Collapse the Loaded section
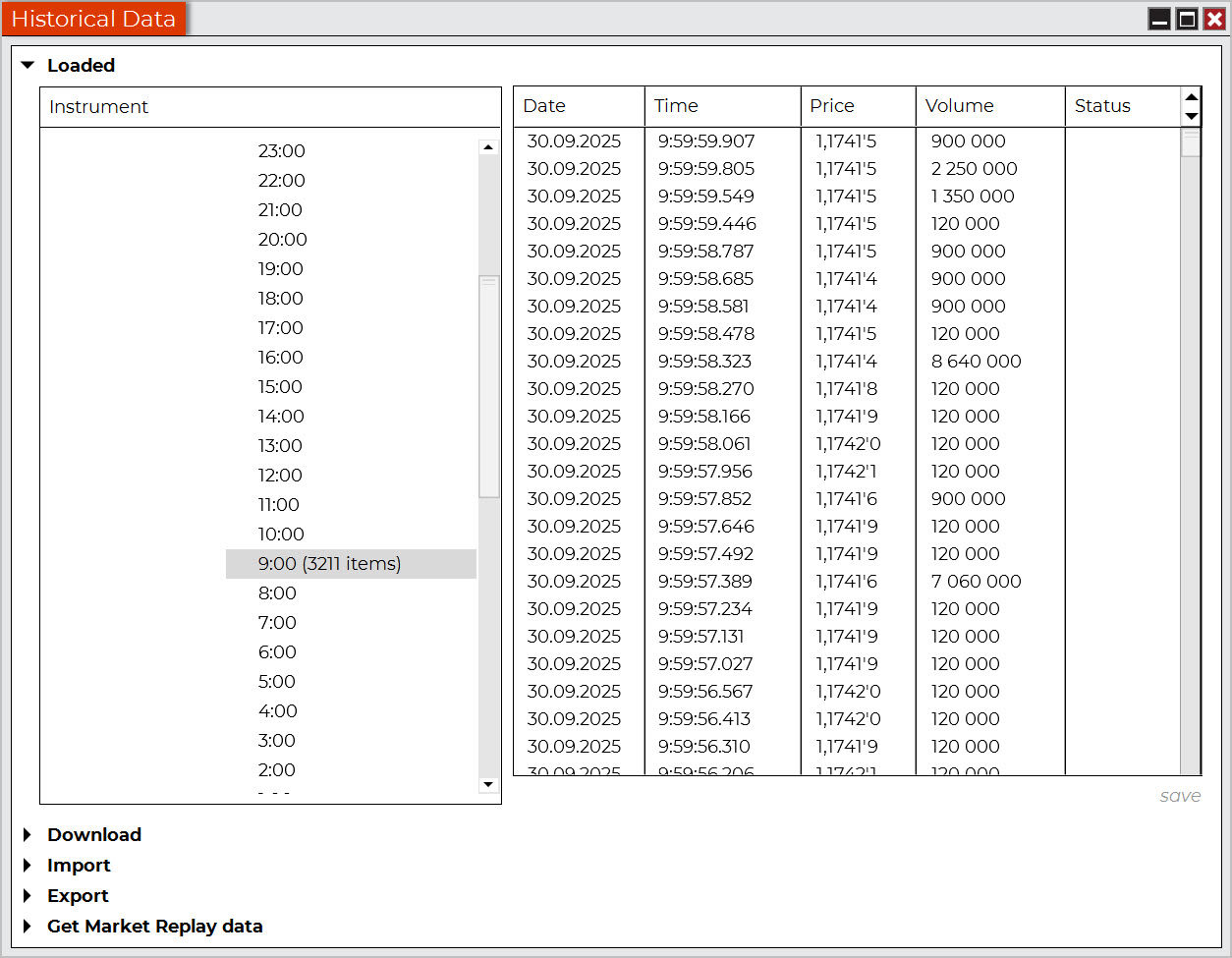 pos(28,66)
